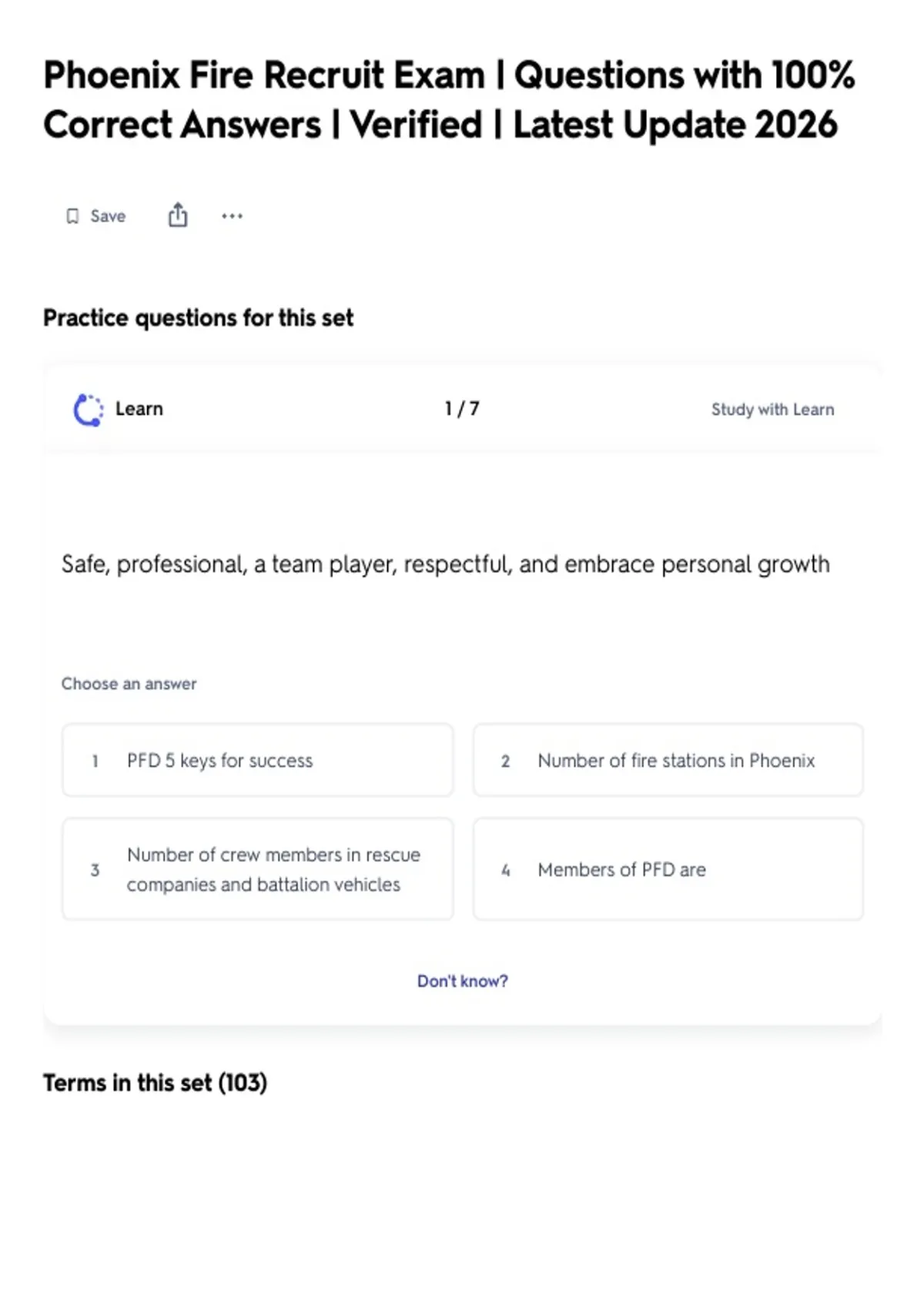
Task: Choose answer Members of PFD are
Action: point(668,869)
